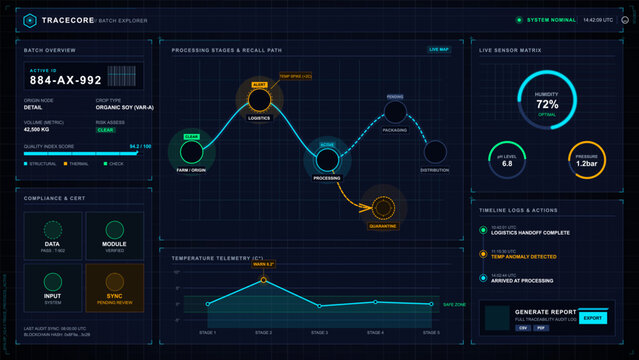Open the Input system compliance tile
This screenshot has width=639, height=360.
(53, 288)
